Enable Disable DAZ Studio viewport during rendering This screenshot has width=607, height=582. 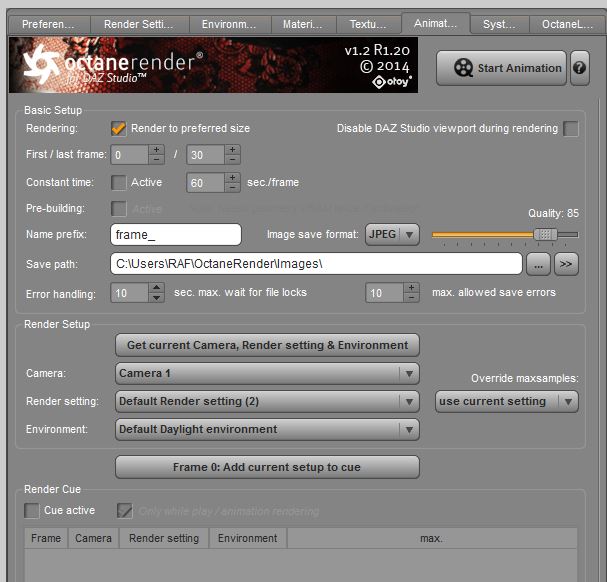(x=571, y=128)
